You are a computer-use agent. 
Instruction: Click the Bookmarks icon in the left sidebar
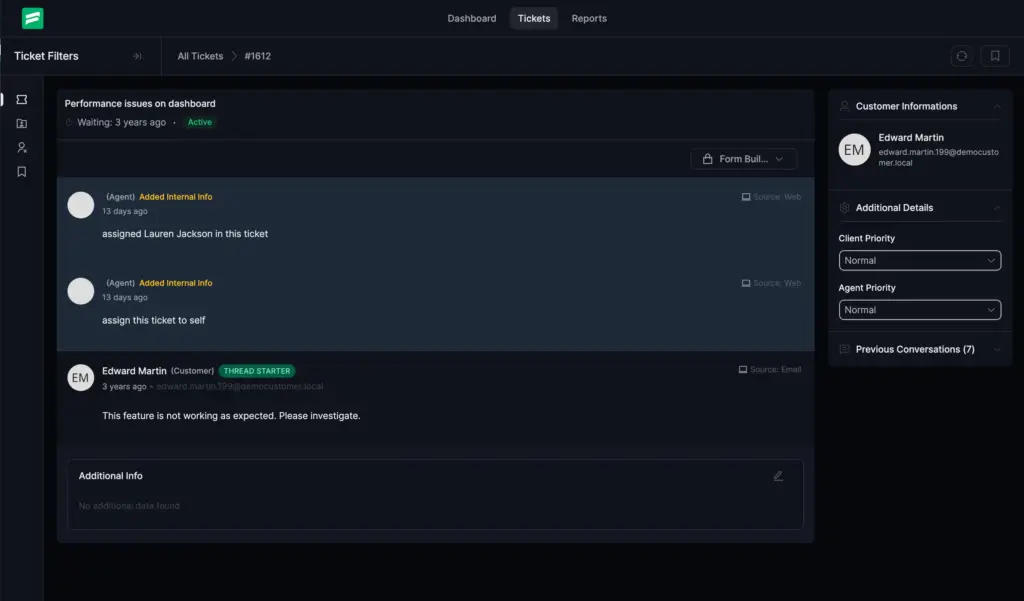point(22,171)
